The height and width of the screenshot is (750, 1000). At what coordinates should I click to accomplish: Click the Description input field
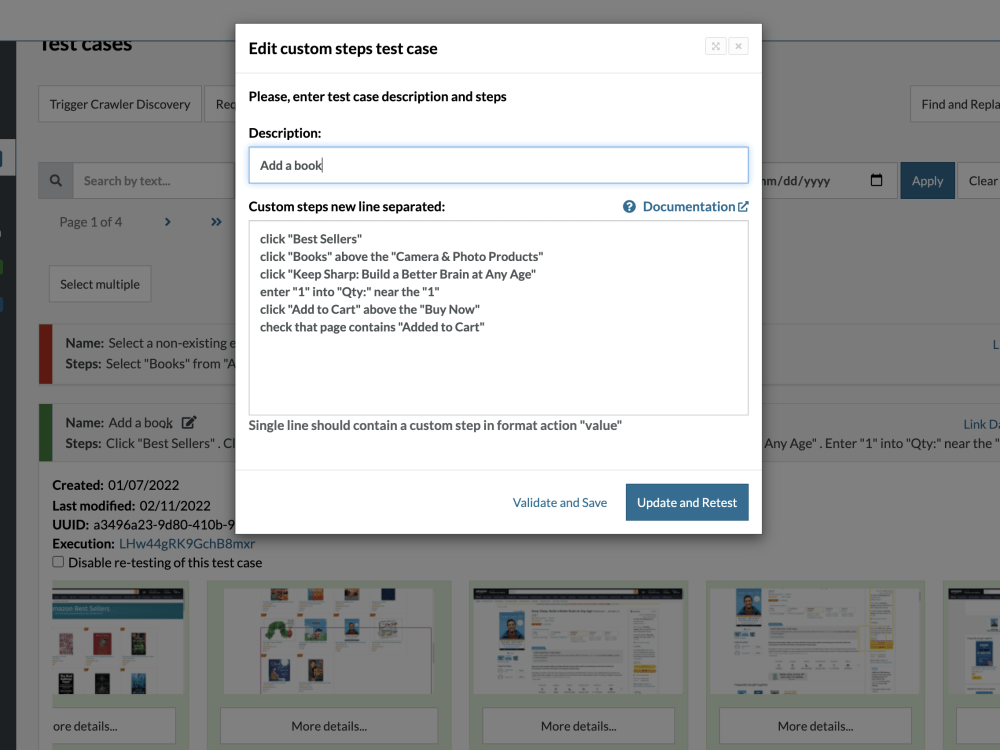498,165
